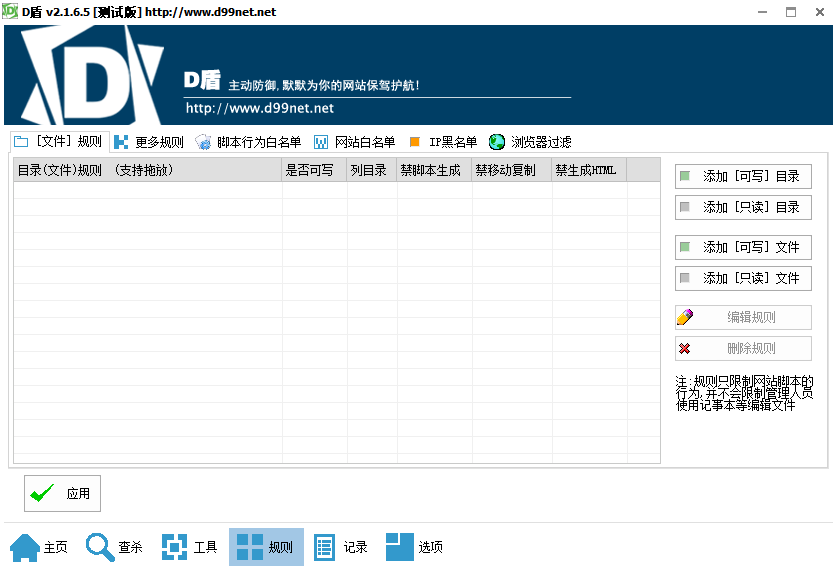Go to 主页 home section
The height and width of the screenshot is (574, 837).
pos(39,547)
